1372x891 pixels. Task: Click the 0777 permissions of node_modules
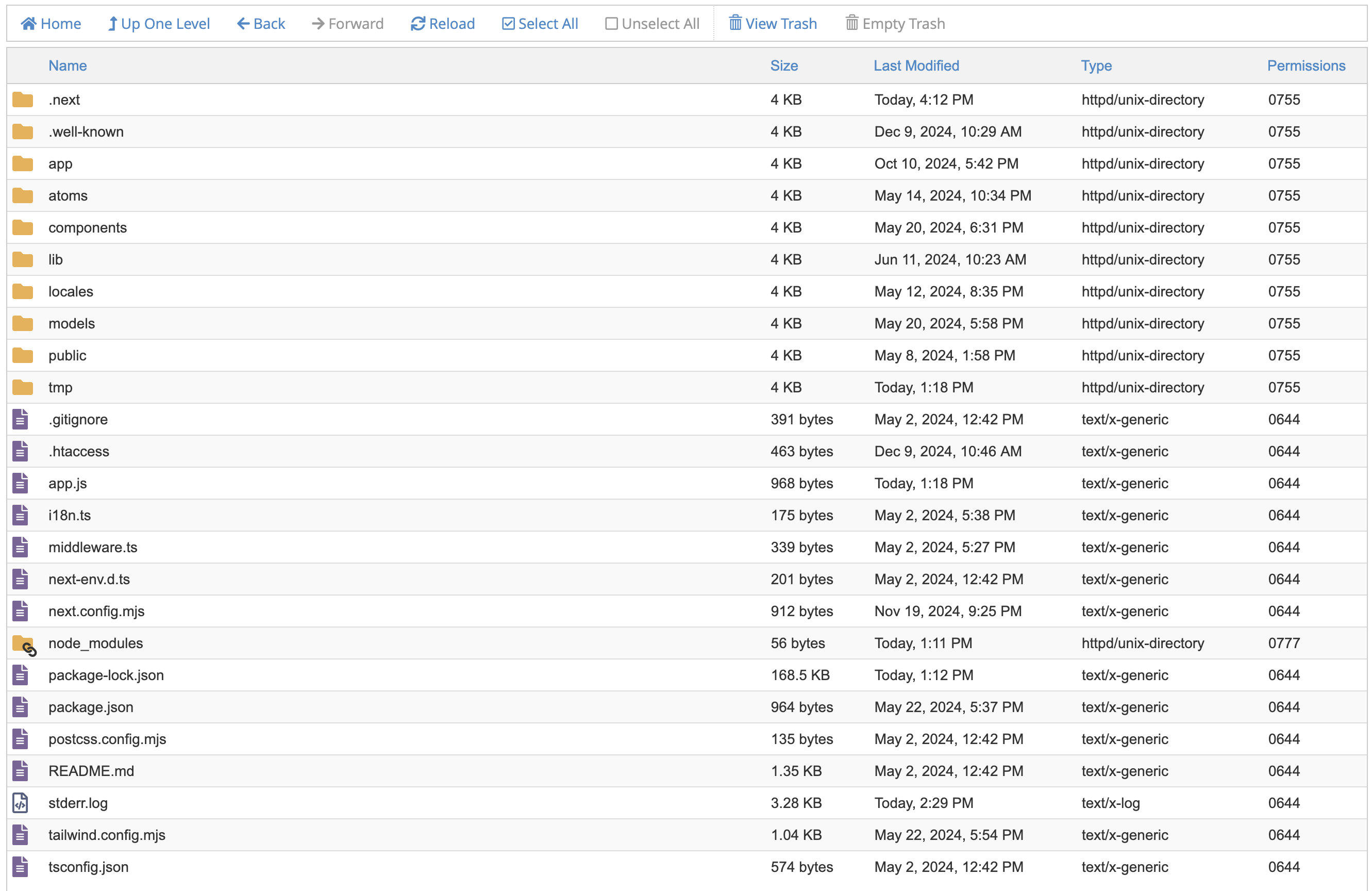pos(1284,643)
